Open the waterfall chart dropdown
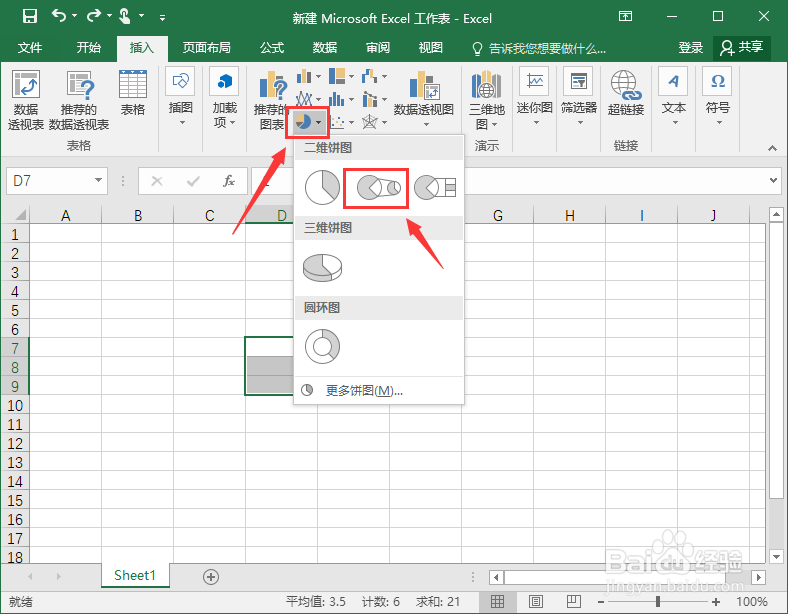The image size is (788, 614). [x=374, y=76]
